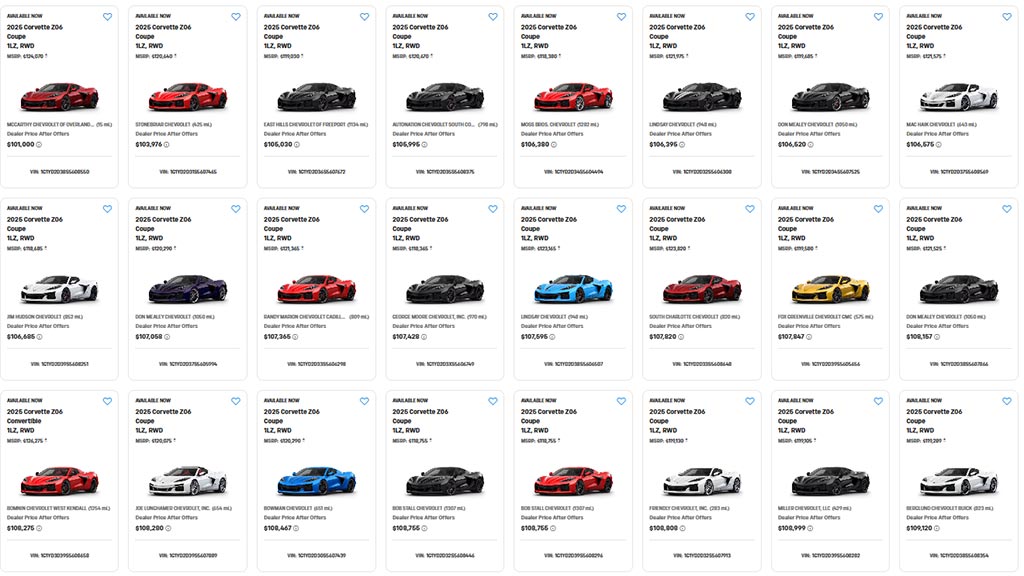Favorite the McCarthy Chevrolet $101,000 listing heart
The height and width of the screenshot is (576, 1024).
click(107, 17)
